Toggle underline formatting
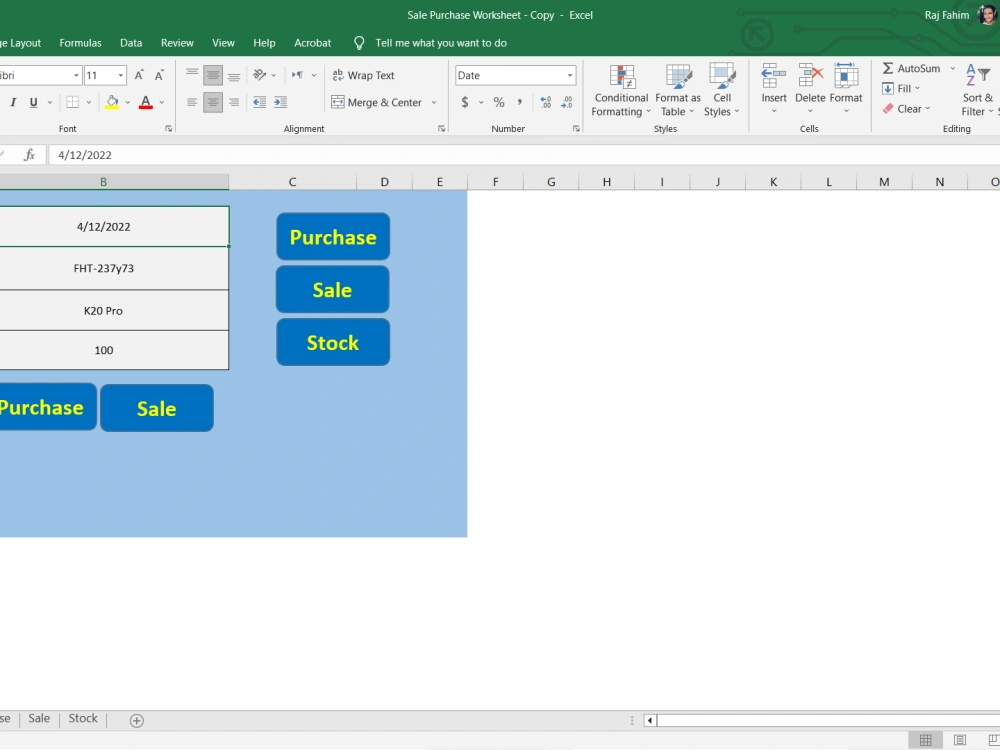The image size is (1000, 750). tap(33, 102)
